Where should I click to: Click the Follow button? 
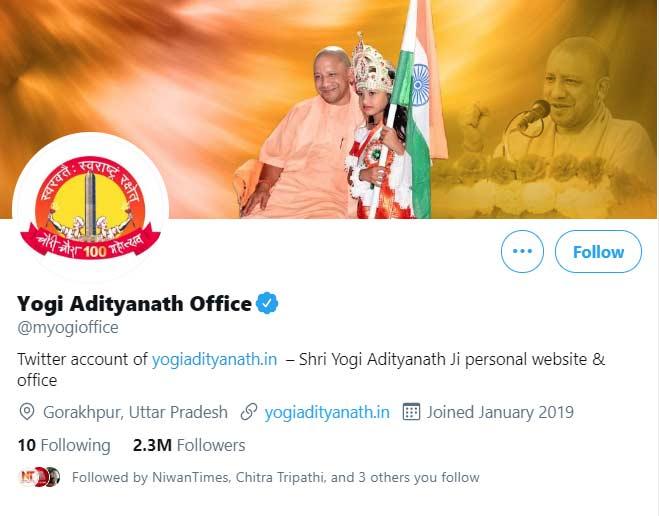click(x=598, y=251)
